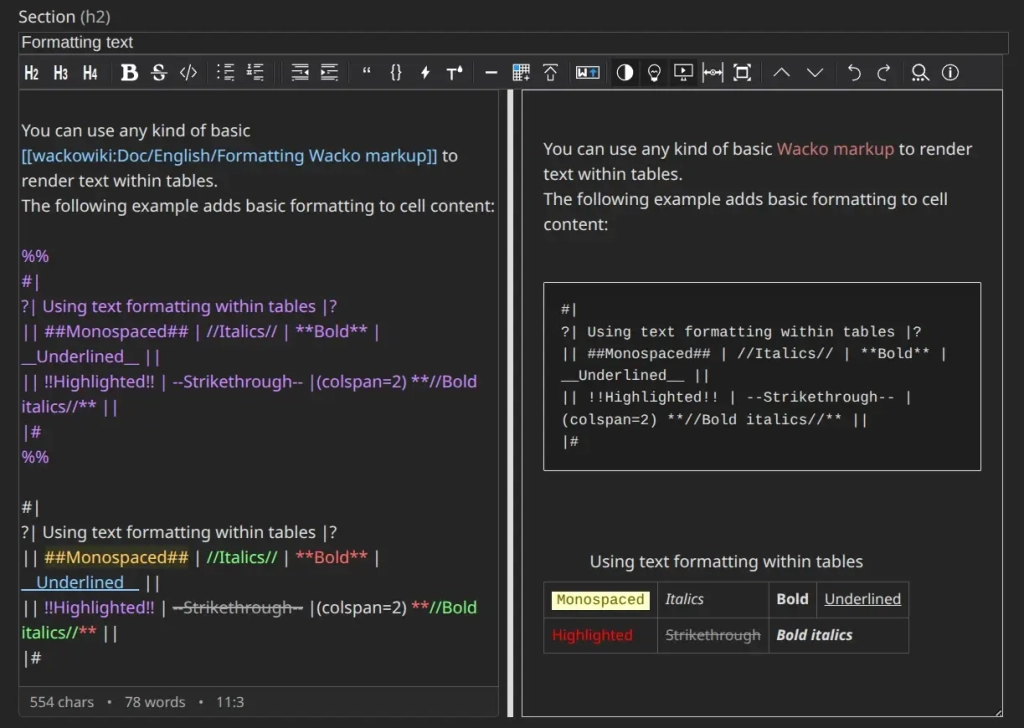This screenshot has width=1024, height=728.
Task: Click the preview pane resize handle
Action: point(999,712)
